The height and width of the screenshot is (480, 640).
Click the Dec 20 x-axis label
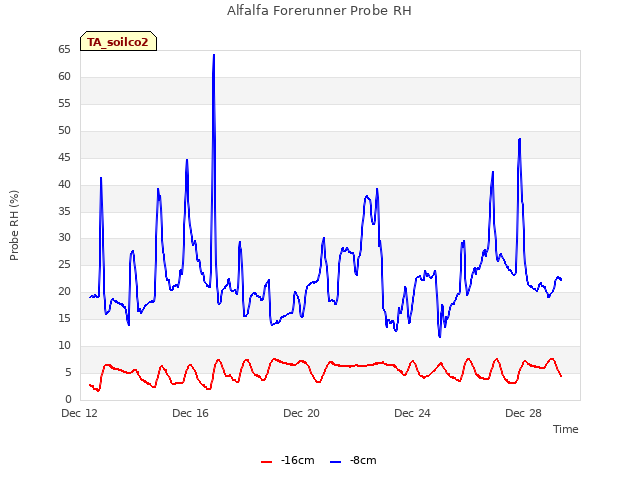(301, 413)
